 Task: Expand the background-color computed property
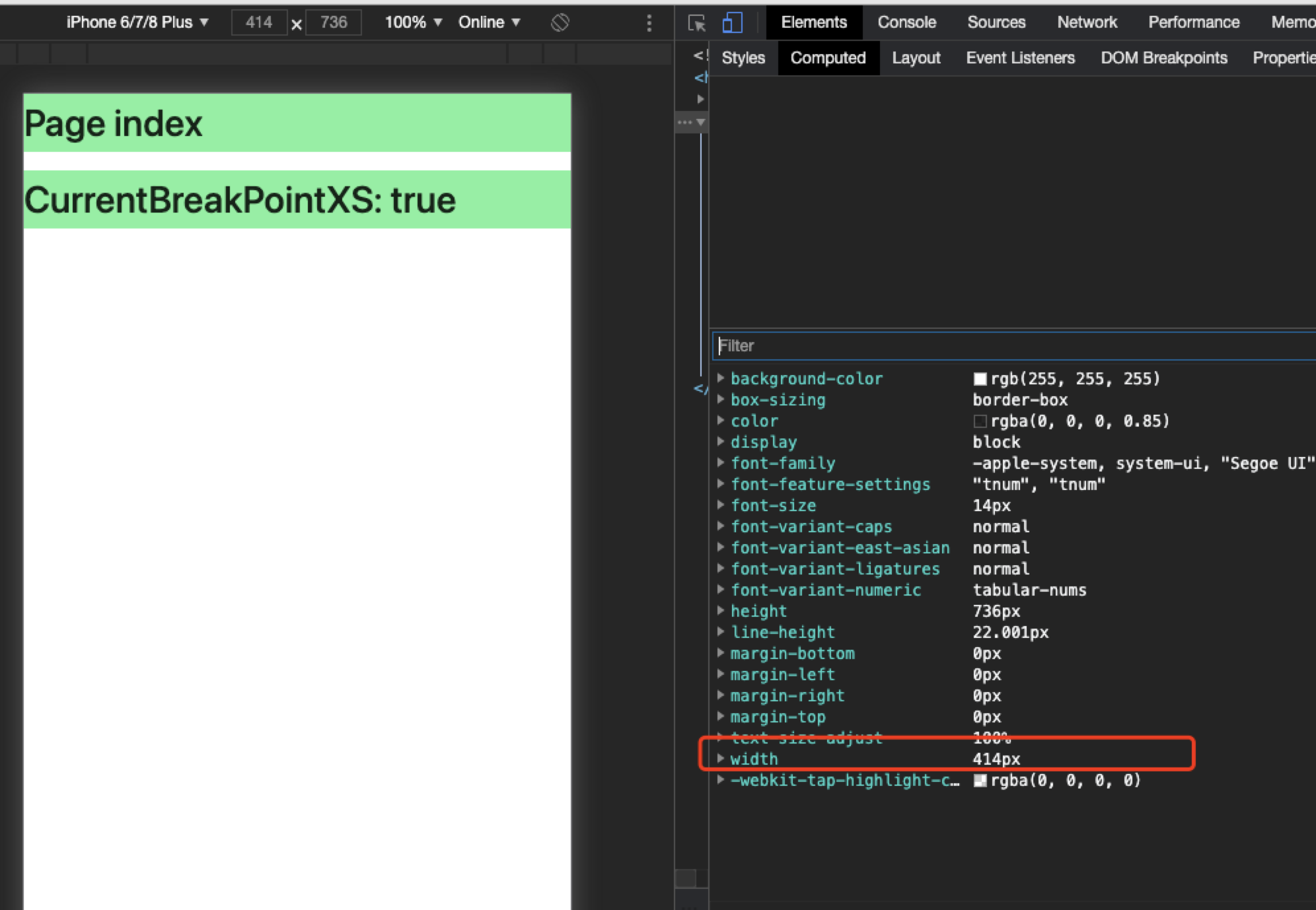point(720,378)
